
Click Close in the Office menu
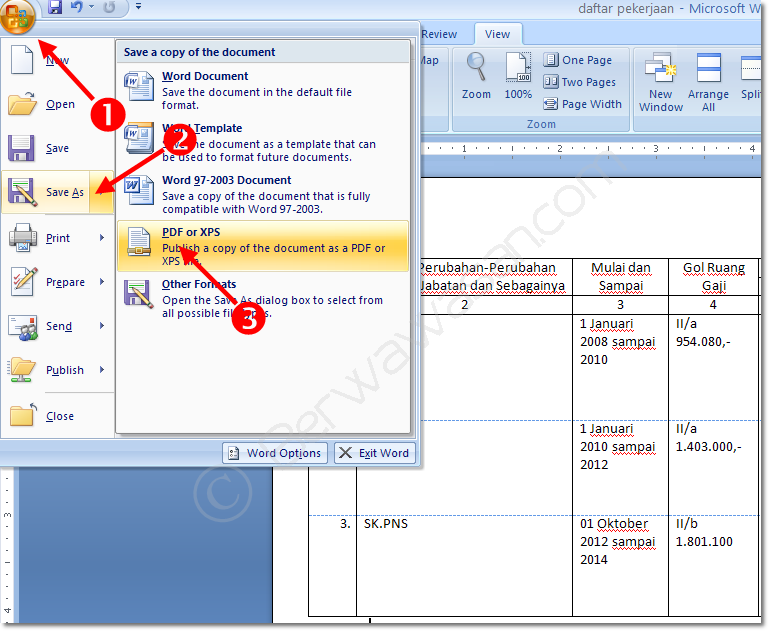[x=57, y=416]
